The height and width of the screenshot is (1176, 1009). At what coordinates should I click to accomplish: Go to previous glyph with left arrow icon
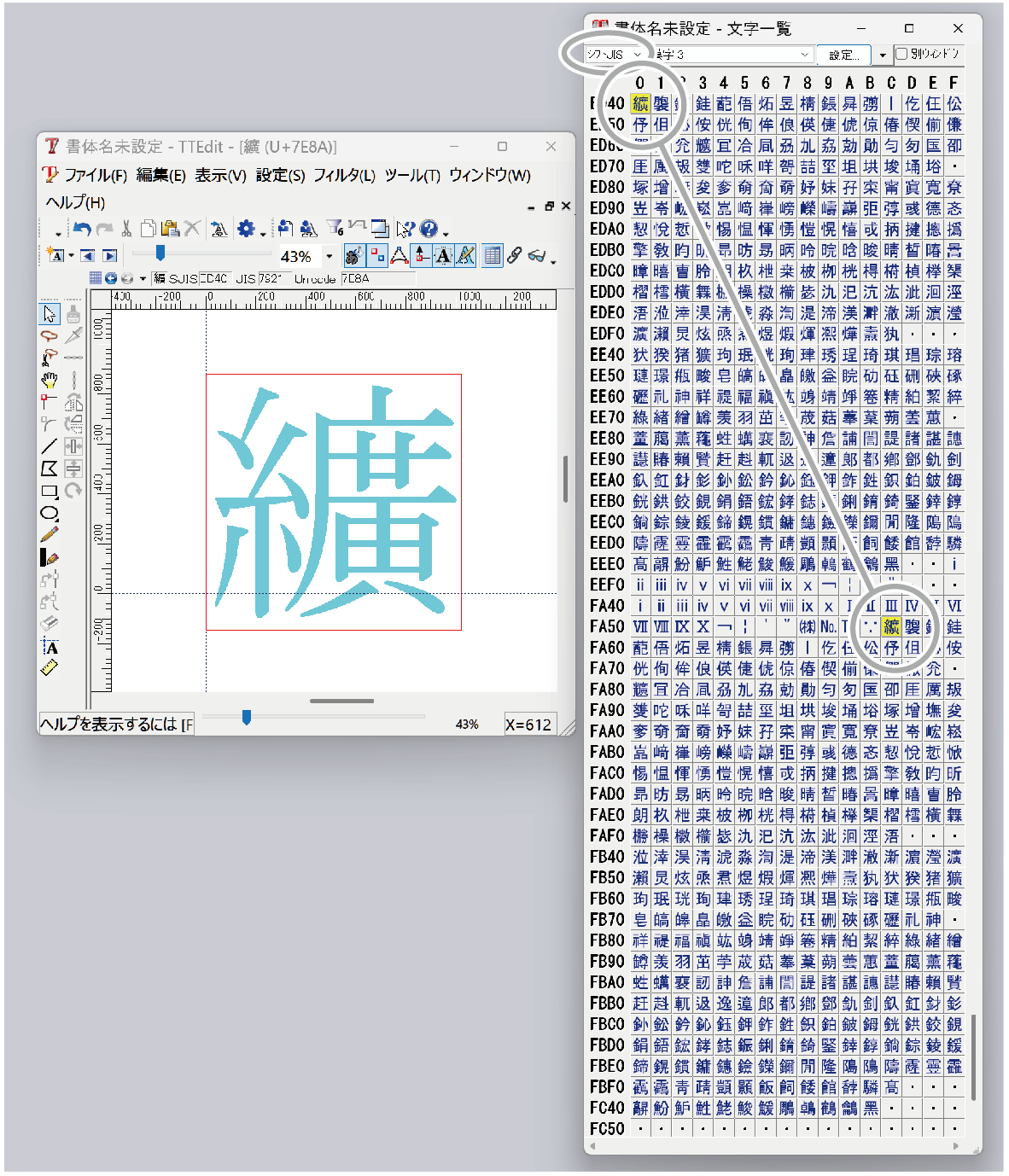point(87,255)
